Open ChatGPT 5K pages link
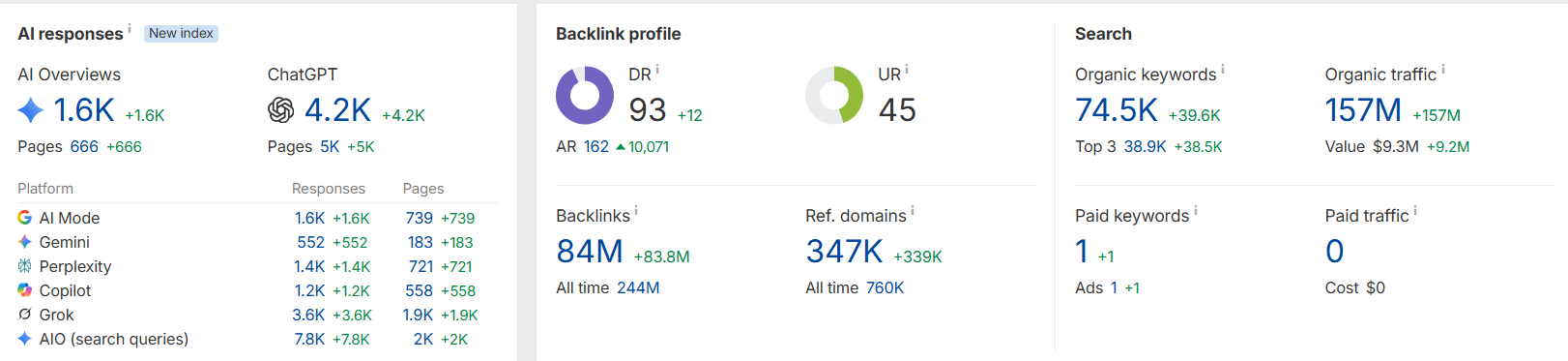 330,147
